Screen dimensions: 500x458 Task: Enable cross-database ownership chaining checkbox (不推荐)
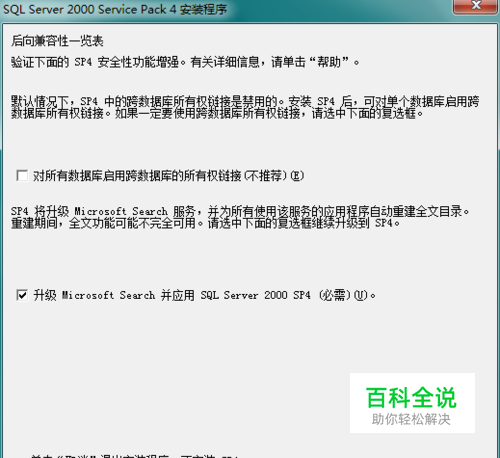coord(22,175)
